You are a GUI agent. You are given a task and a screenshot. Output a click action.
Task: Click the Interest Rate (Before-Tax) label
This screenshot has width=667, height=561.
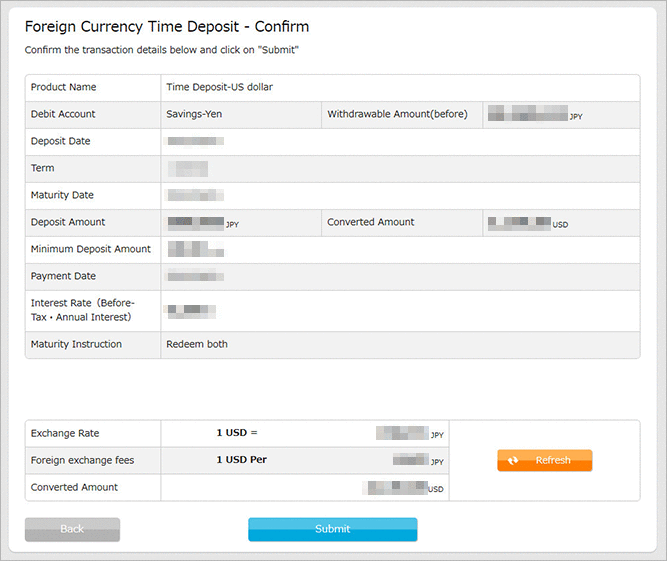point(82,310)
